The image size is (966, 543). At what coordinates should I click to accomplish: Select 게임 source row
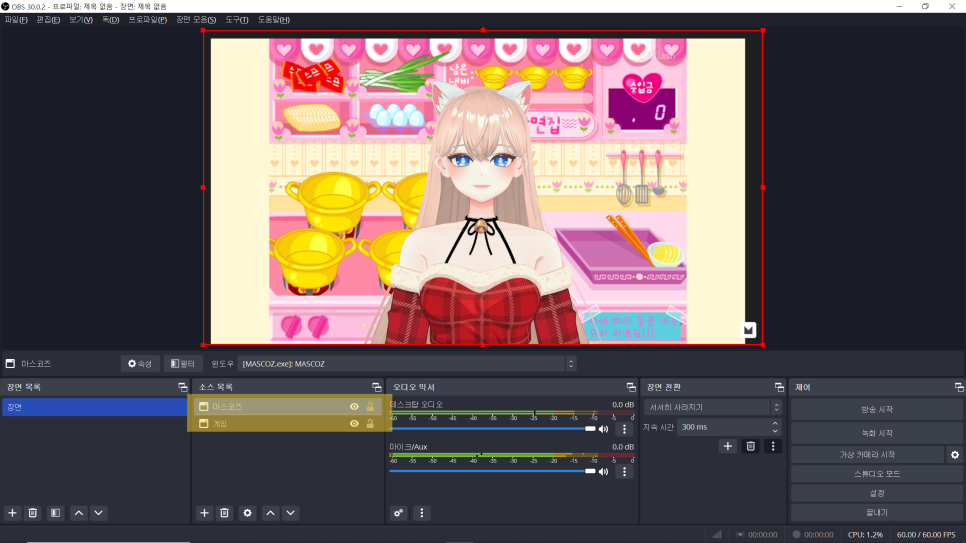(x=287, y=423)
